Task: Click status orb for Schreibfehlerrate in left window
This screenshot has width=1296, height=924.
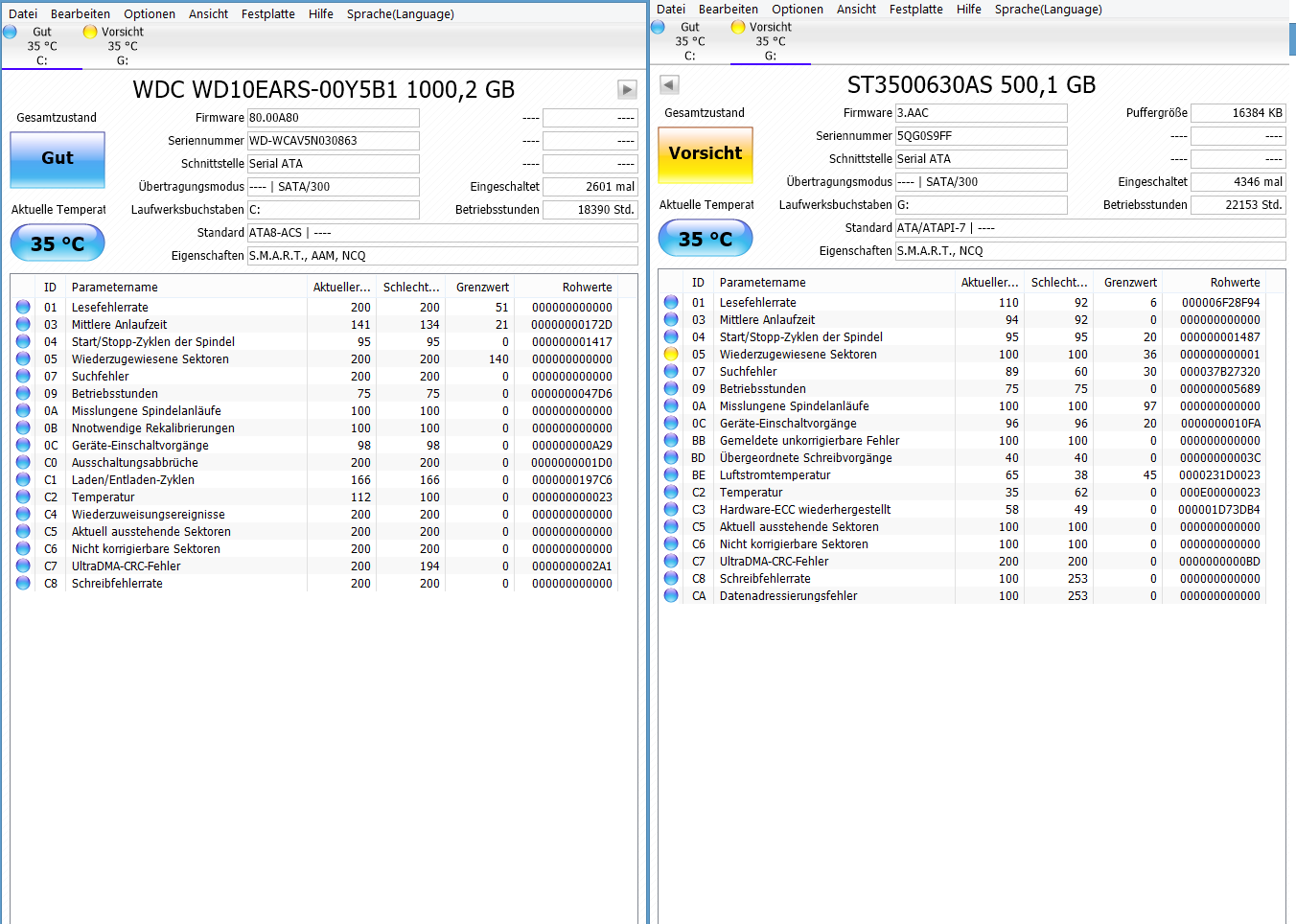Action: click(23, 583)
